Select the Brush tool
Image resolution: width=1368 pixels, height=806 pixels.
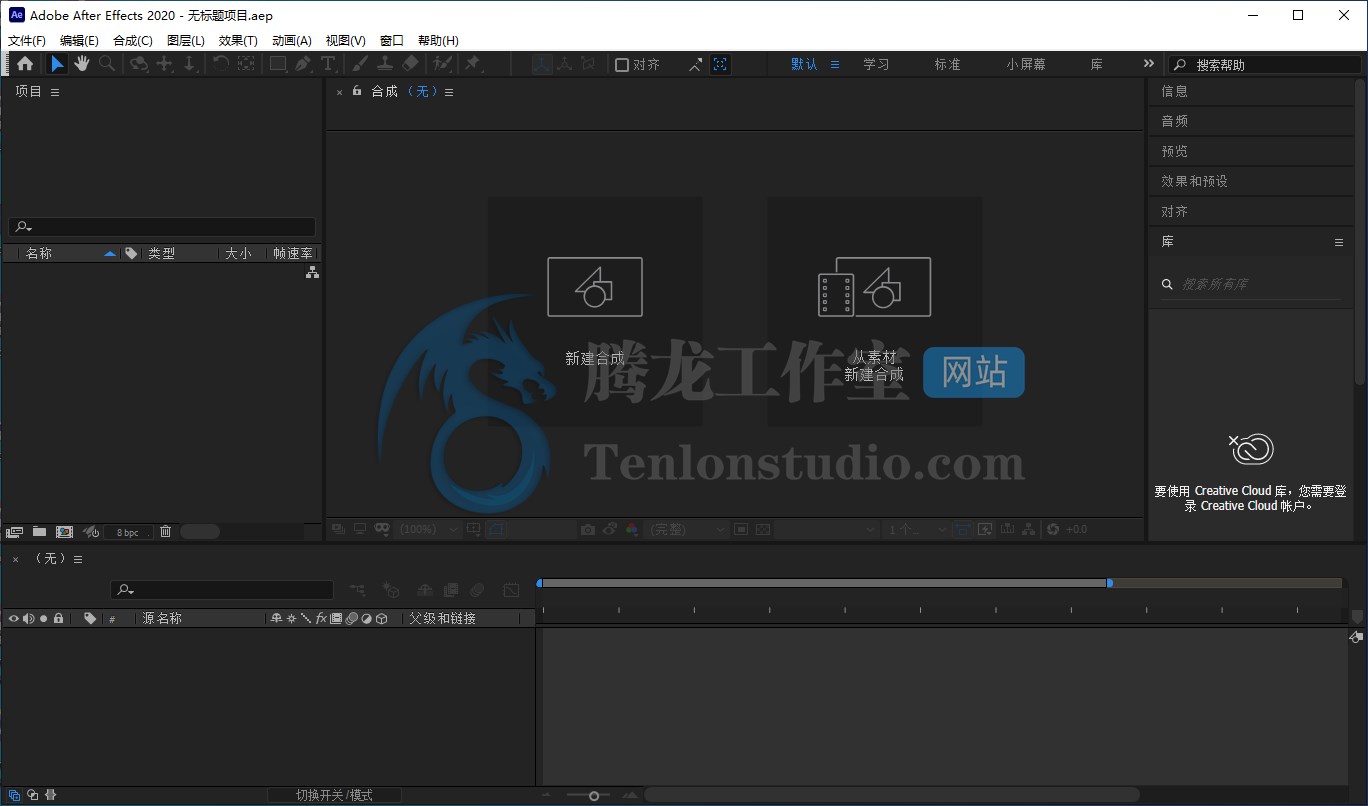click(360, 64)
